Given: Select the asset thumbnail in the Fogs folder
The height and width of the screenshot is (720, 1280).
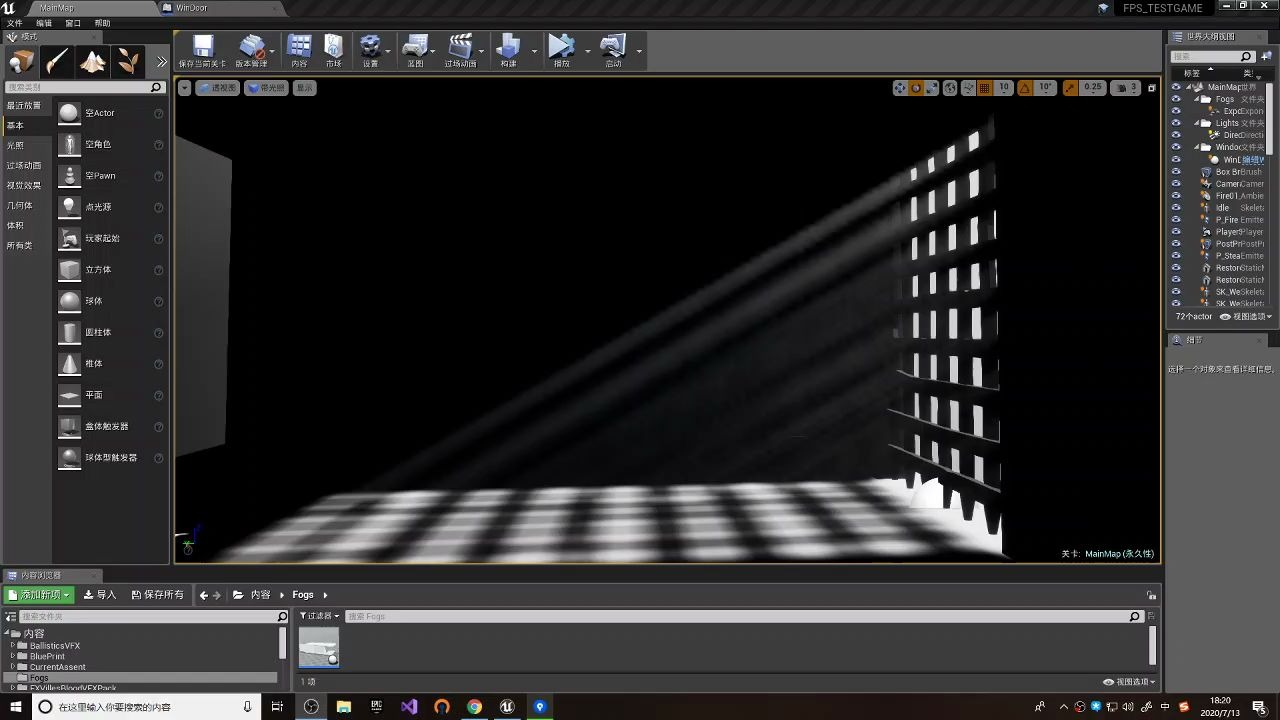Looking at the screenshot, I should point(319,646).
